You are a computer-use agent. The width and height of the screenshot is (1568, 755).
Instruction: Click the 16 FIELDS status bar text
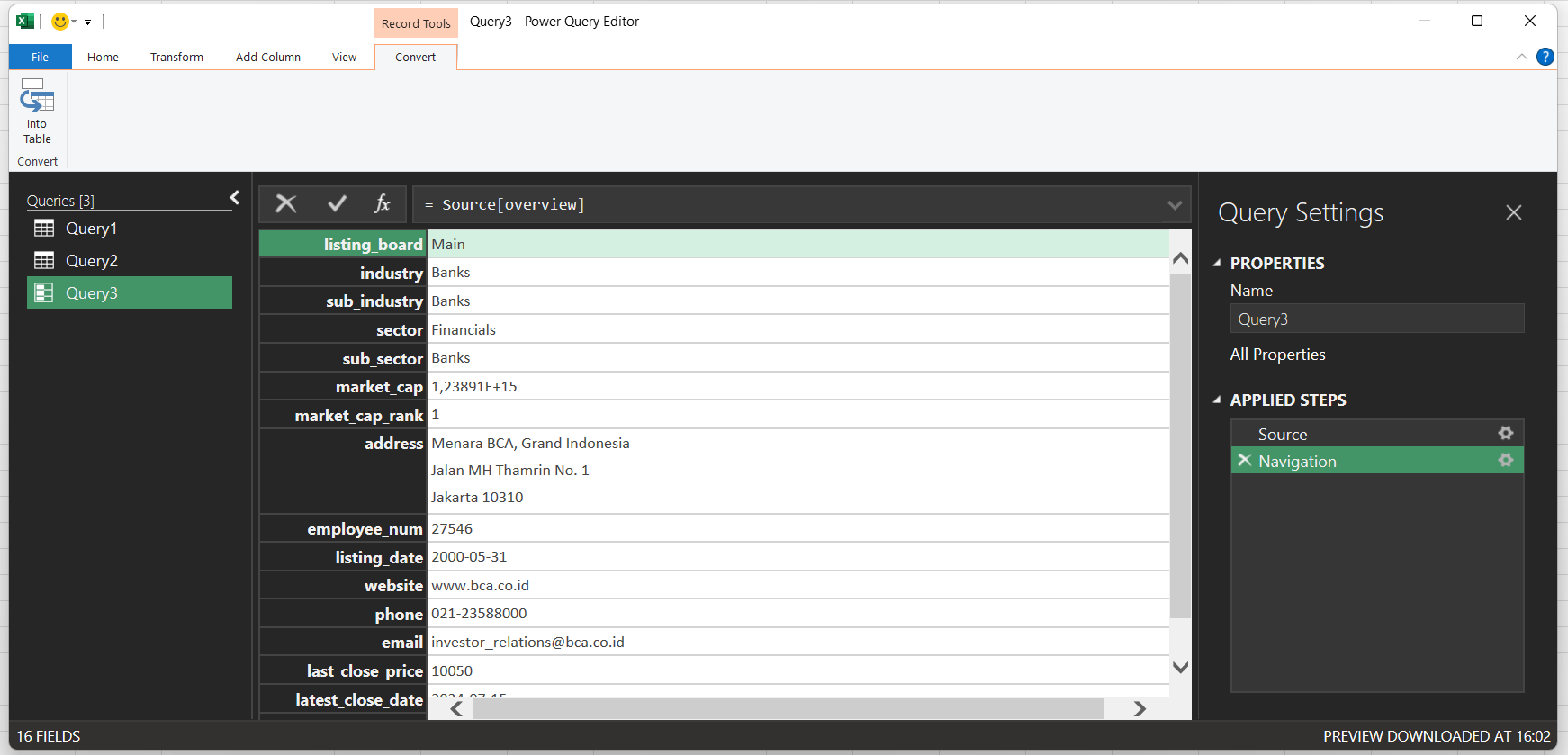(x=49, y=736)
